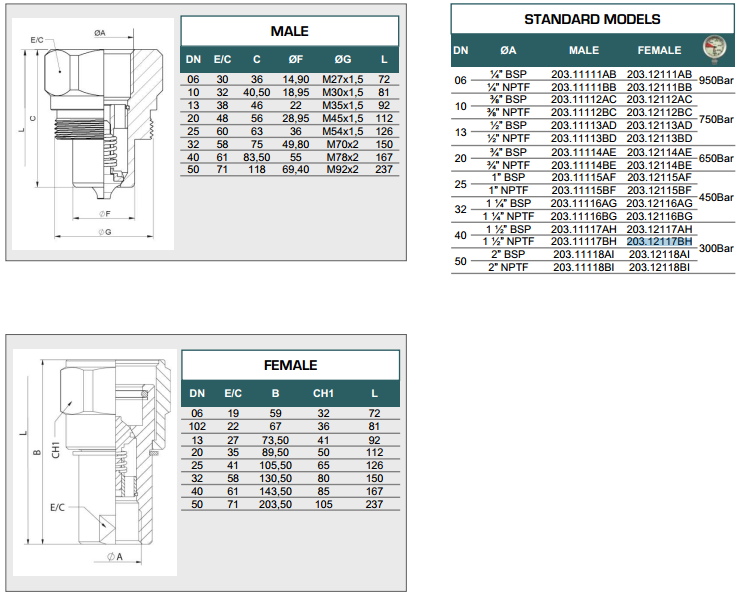Click the ØA dimension label on male drawing
The image size is (742, 602).
pyautogui.click(x=100, y=33)
